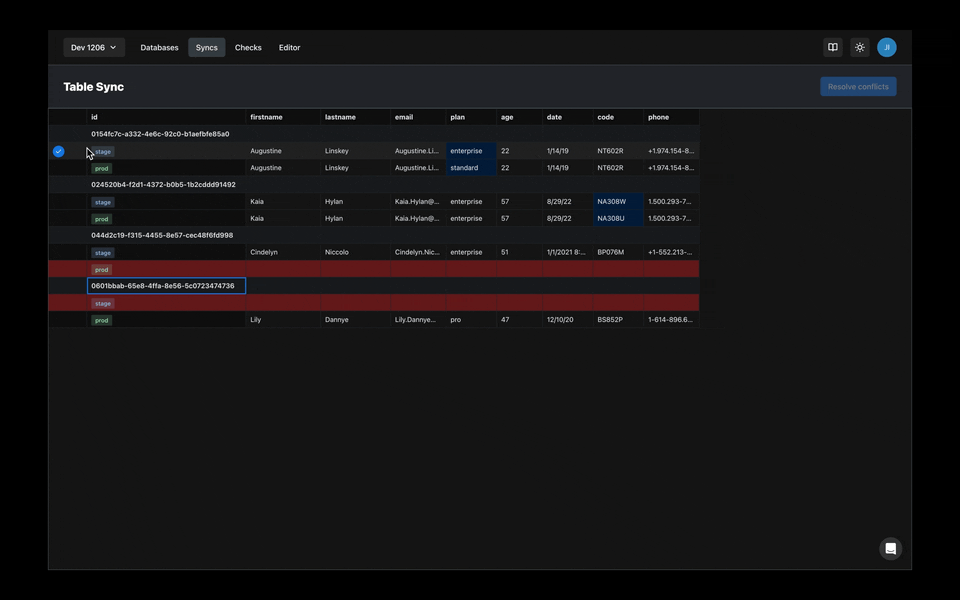This screenshot has height=600, width=960.
Task: Expand record 0154fc7c-a332-4e6c-92c0-b1aefbfe85a0
Action: pos(160,133)
